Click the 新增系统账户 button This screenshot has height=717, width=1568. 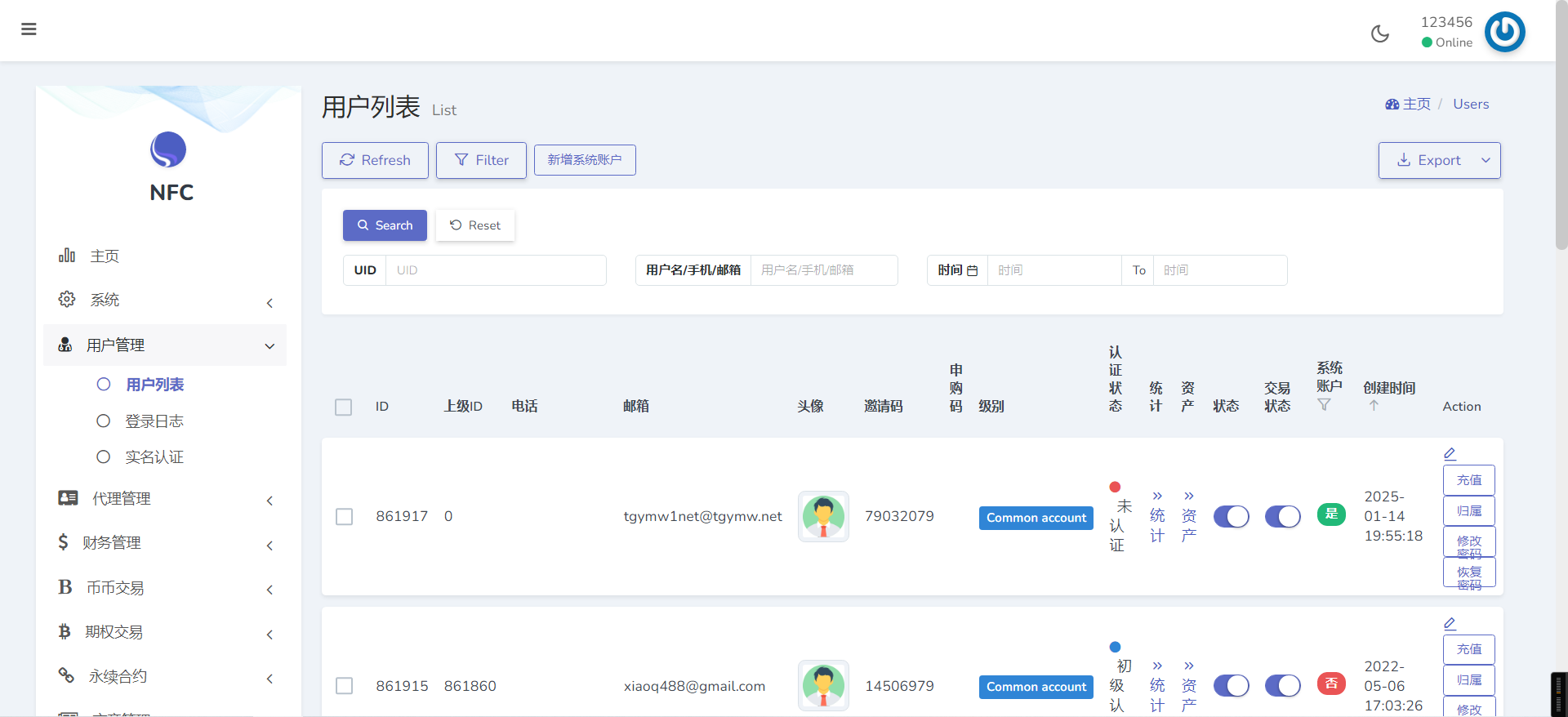tap(585, 160)
